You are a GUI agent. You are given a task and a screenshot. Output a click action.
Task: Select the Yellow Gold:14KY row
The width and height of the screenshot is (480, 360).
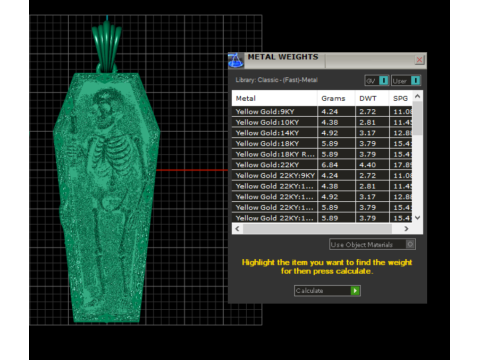pos(322,133)
